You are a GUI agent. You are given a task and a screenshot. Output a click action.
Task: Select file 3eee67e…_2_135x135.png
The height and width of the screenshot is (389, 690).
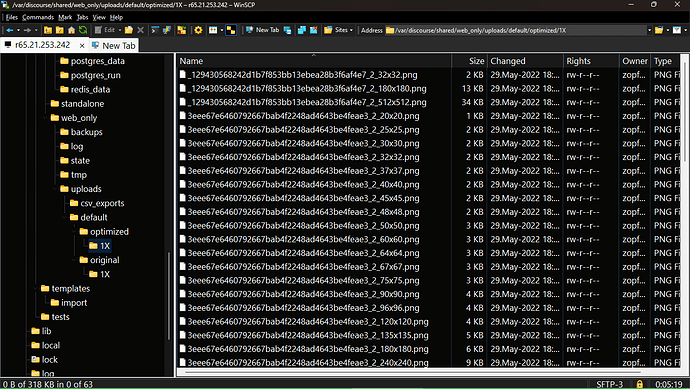pos(304,335)
